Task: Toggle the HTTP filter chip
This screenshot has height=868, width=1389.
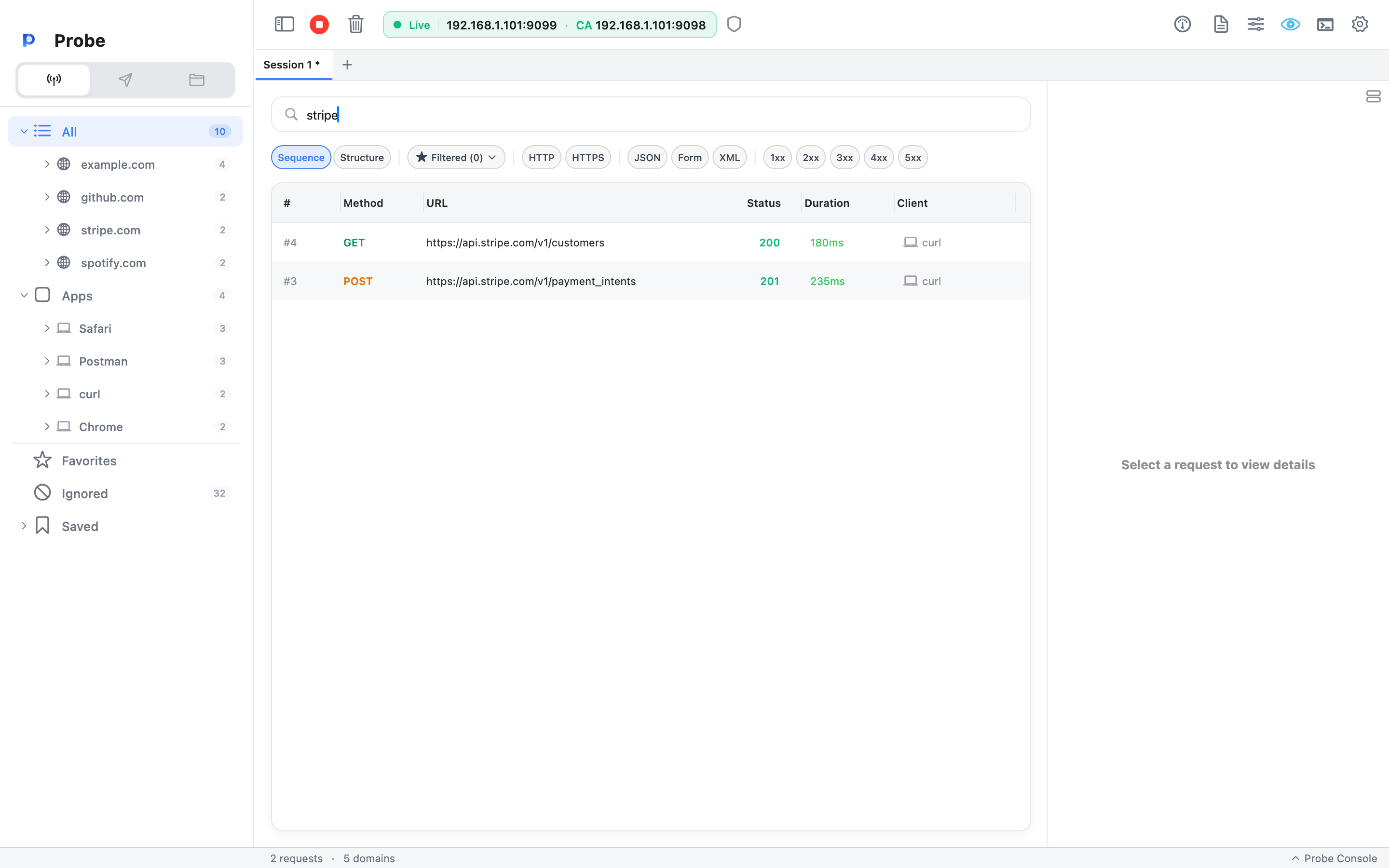Action: (x=541, y=157)
